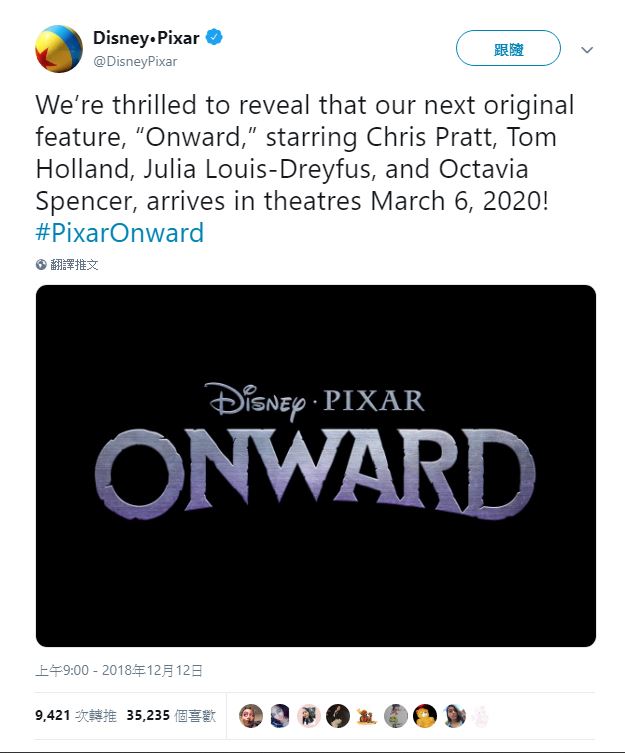Open the Disney•Pixar display name
The height and width of the screenshot is (753, 625).
146,39
